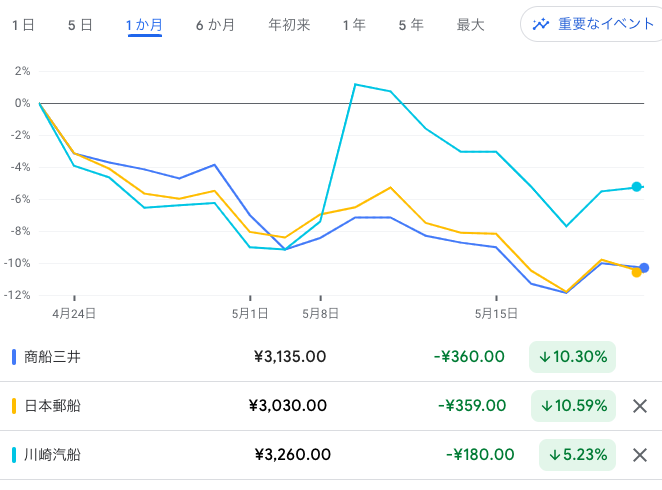Click the 5月1日 axis date label
This screenshot has height=490, width=662.
250,314
